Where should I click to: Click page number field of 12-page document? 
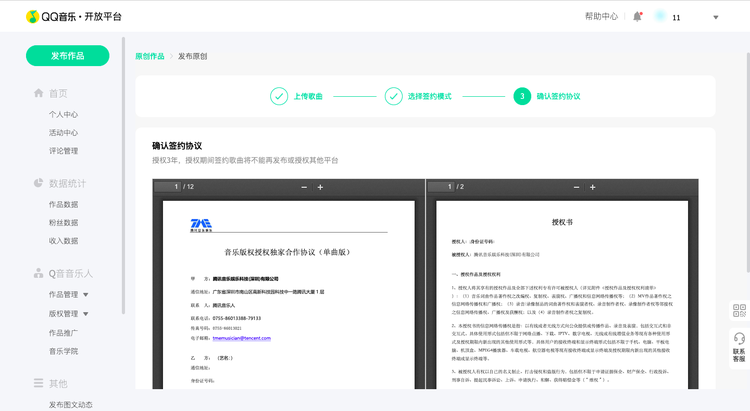[x=168, y=187]
